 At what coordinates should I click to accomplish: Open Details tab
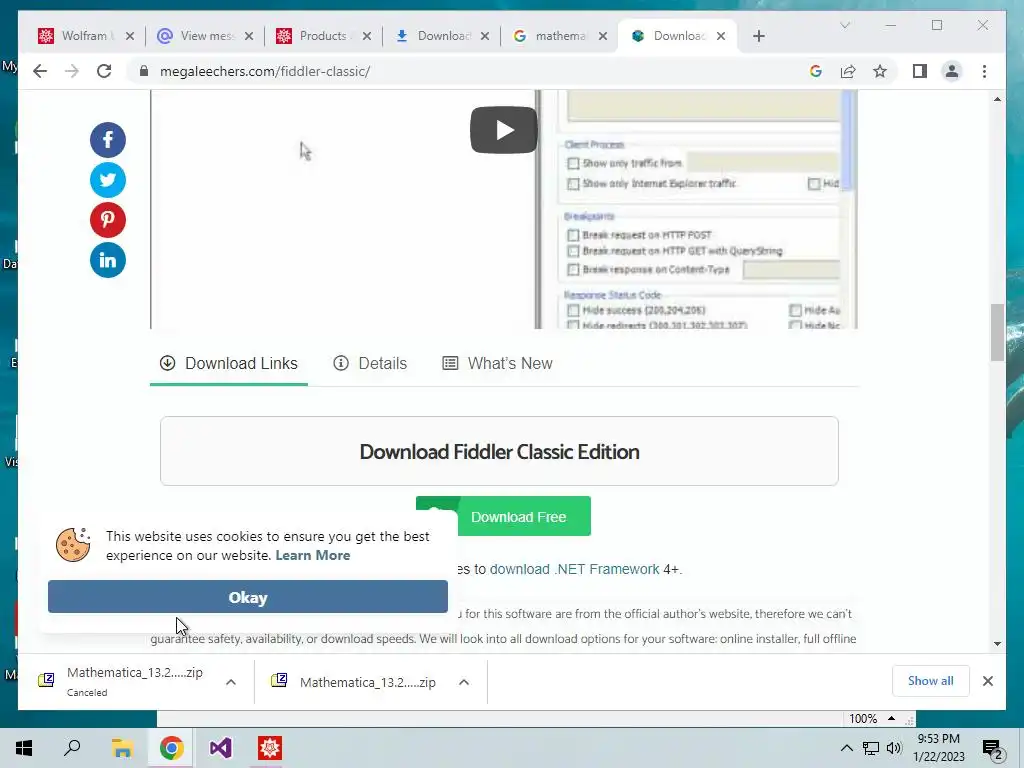pyautogui.click(x=370, y=364)
